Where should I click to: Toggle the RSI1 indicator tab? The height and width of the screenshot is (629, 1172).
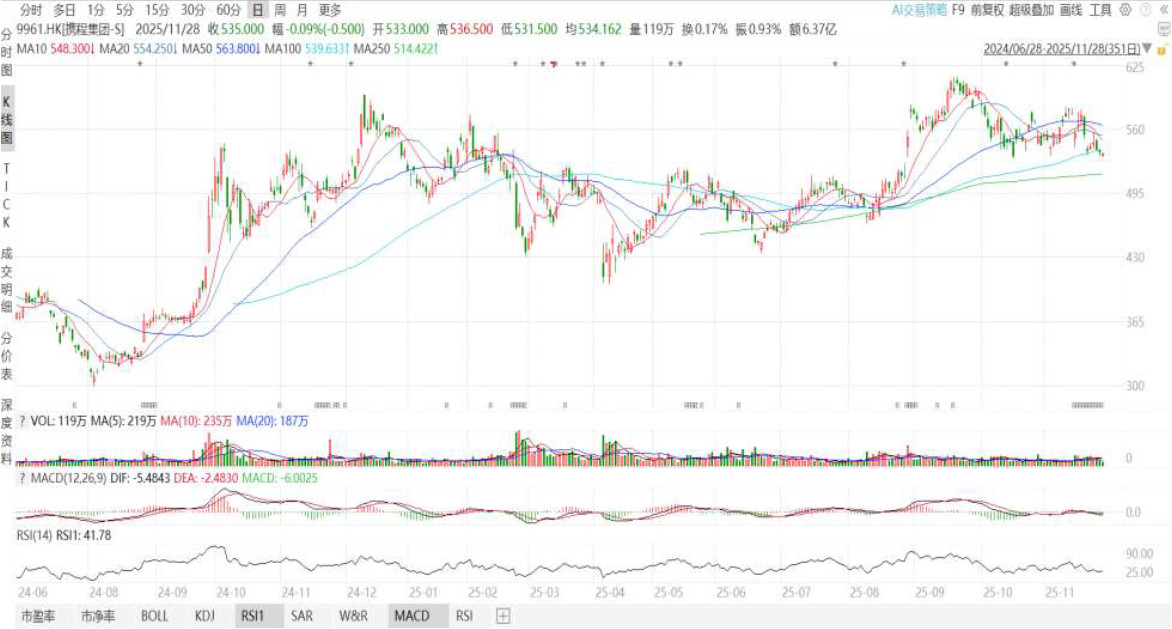(x=250, y=615)
